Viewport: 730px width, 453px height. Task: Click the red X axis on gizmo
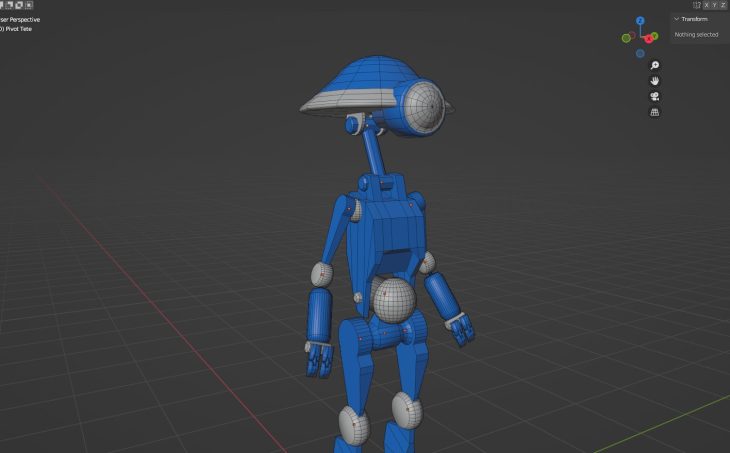tap(649, 39)
